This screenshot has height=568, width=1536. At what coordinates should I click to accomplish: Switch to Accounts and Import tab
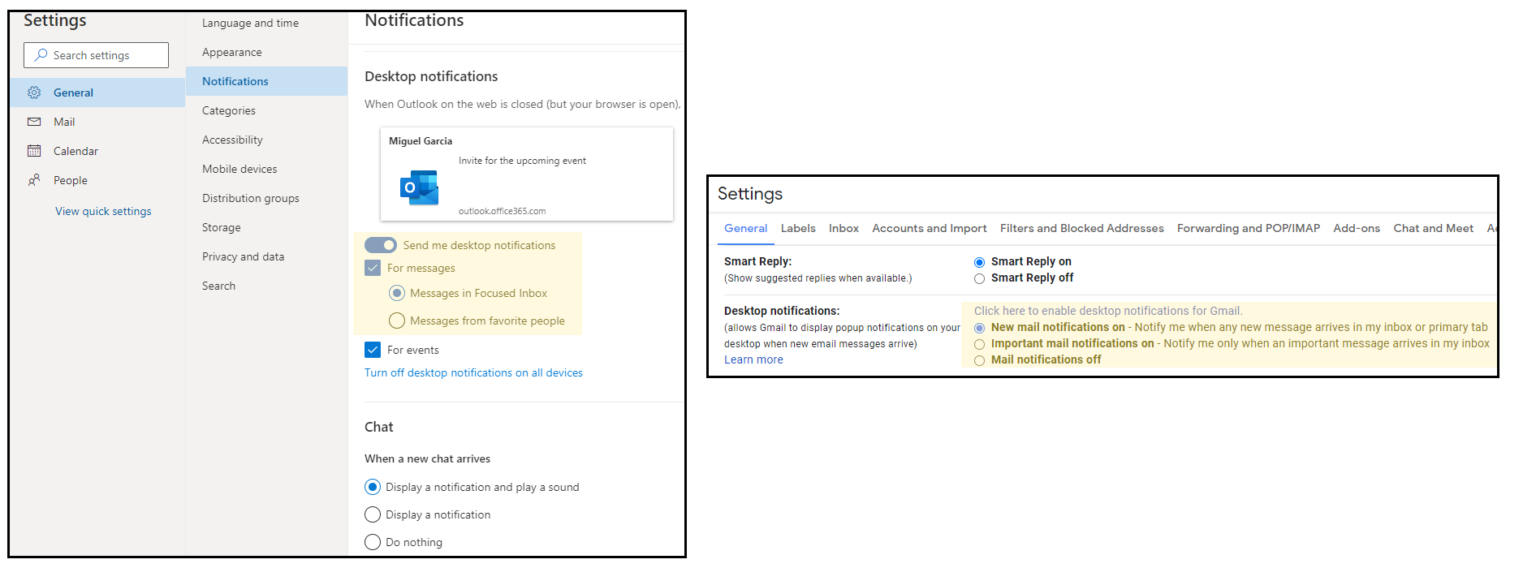click(929, 228)
